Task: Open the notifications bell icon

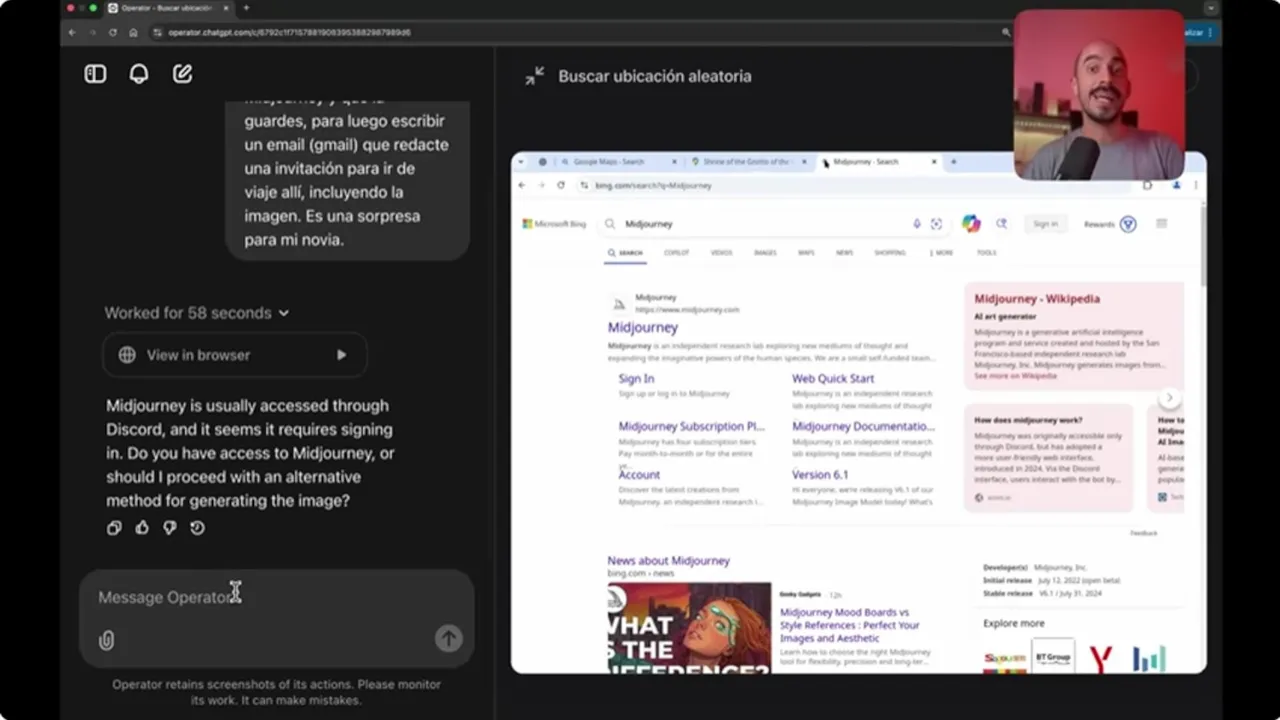Action: pyautogui.click(x=139, y=74)
